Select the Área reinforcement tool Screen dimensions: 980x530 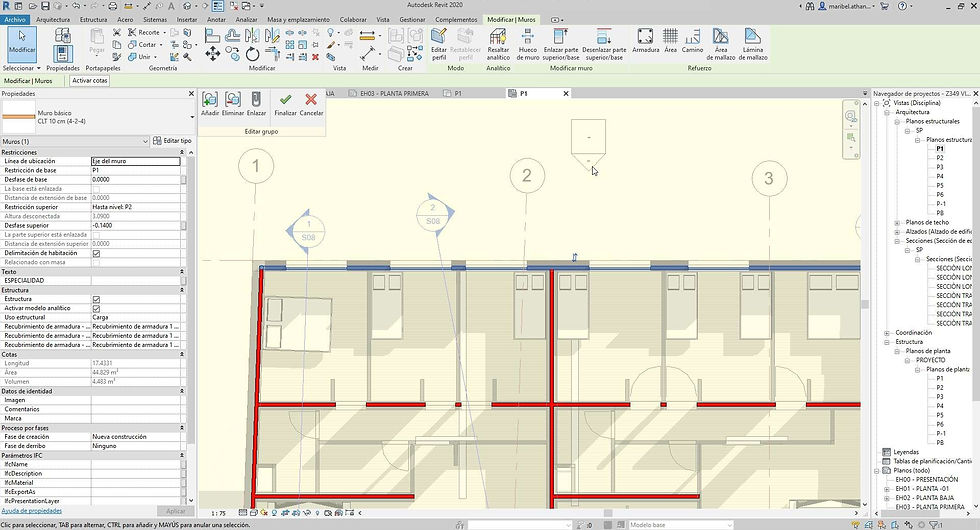coord(670,40)
